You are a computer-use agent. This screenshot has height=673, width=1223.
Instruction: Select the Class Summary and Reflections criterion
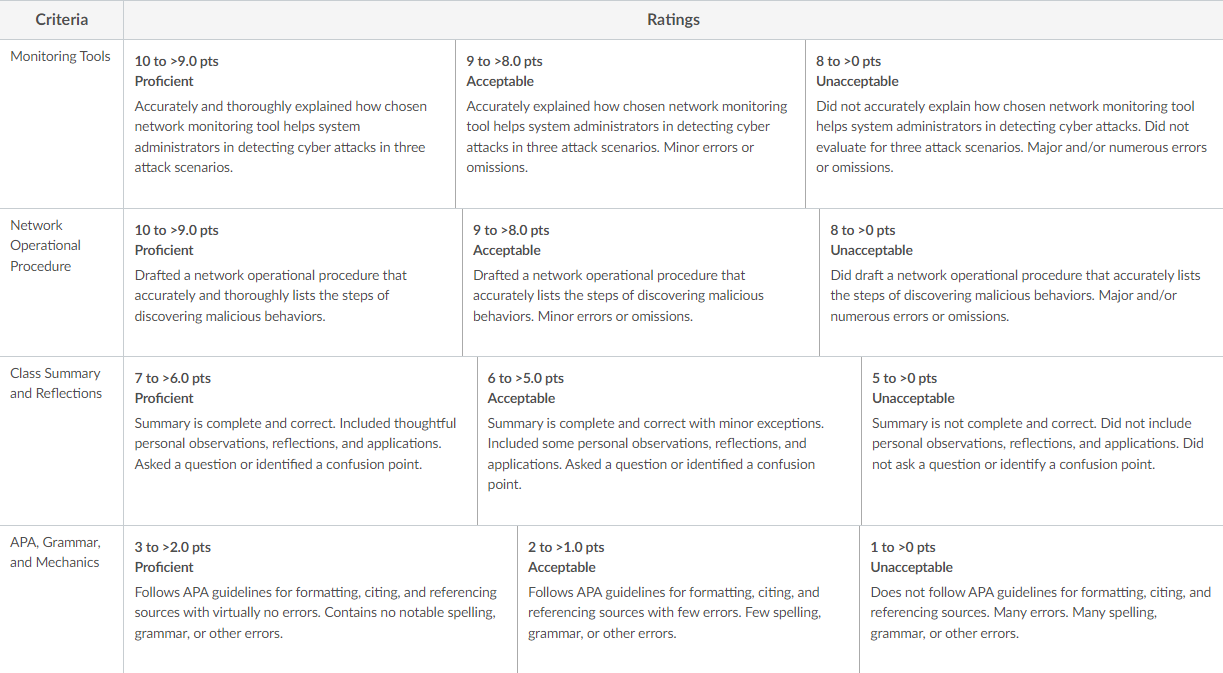point(56,383)
